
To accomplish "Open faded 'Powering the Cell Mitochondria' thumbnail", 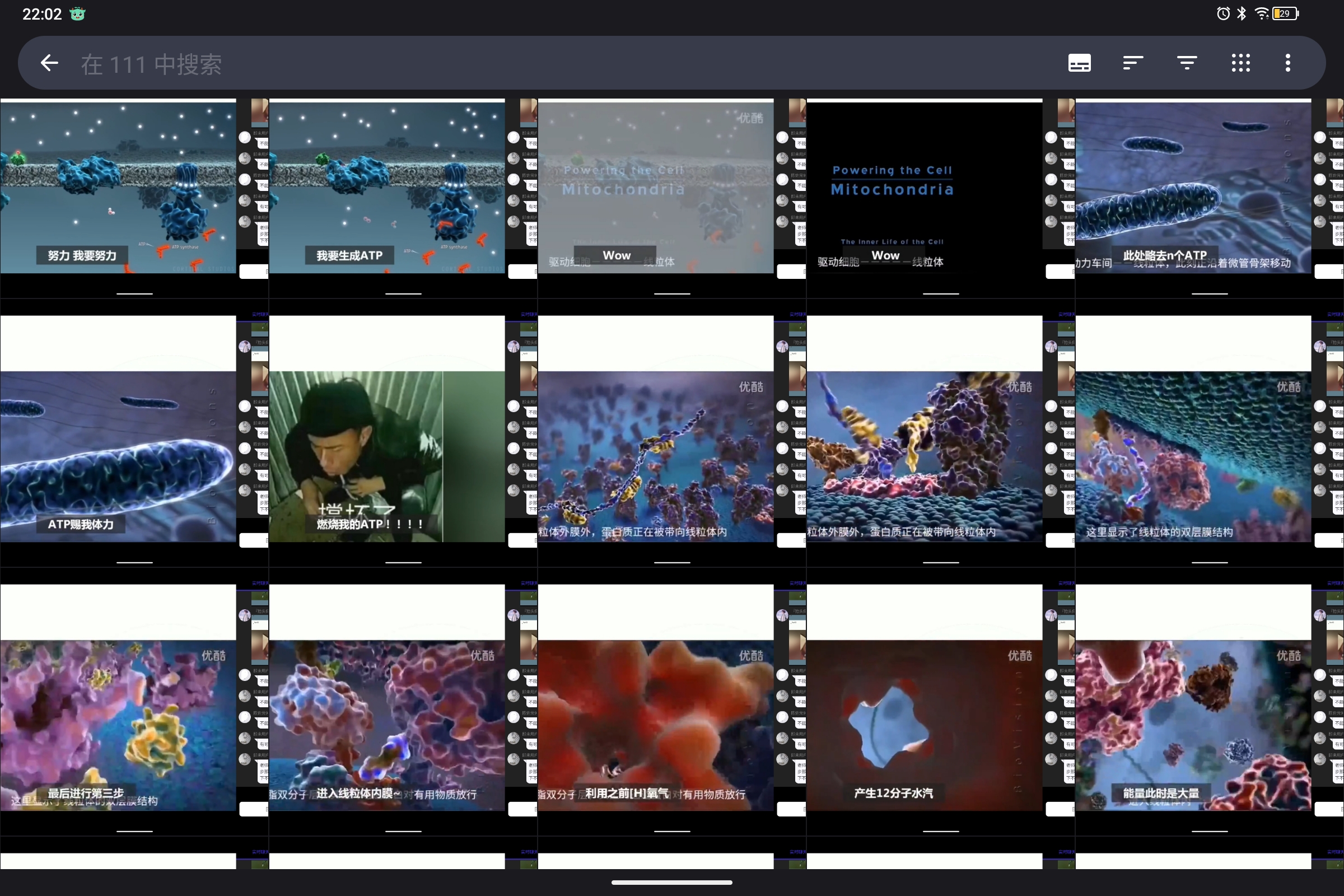I will coord(672,198).
